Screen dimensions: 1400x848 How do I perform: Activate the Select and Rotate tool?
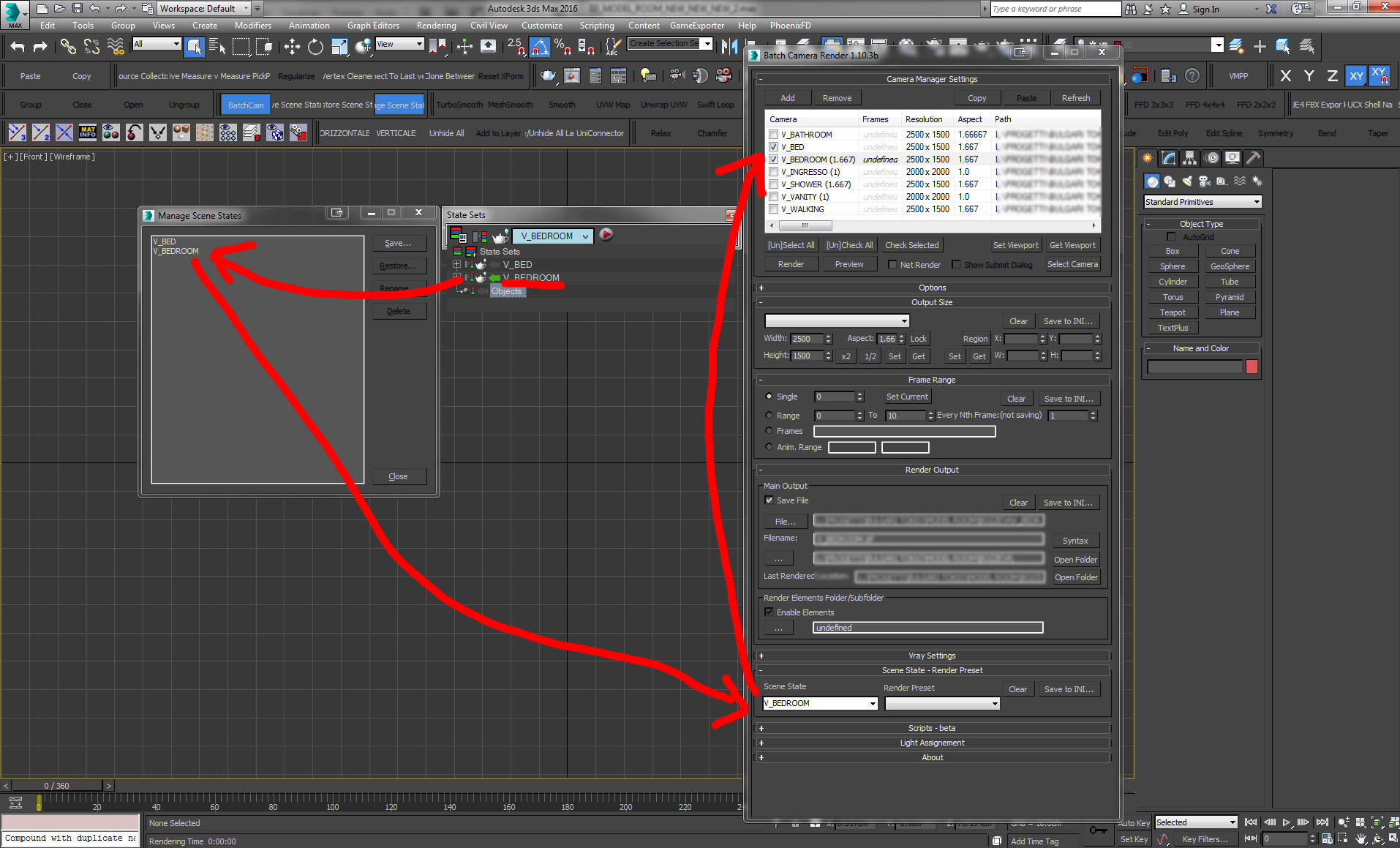click(x=315, y=47)
